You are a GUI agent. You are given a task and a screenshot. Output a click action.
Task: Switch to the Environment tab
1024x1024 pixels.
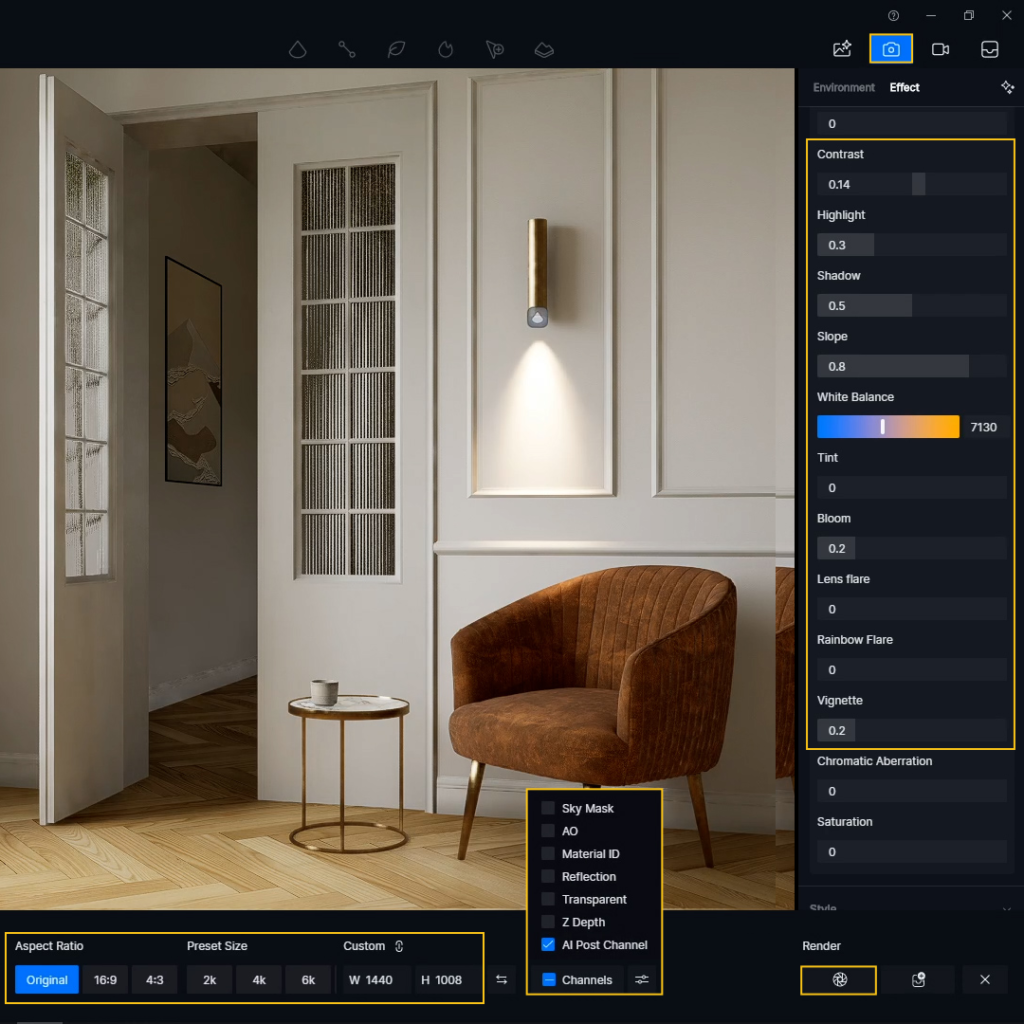coord(843,88)
